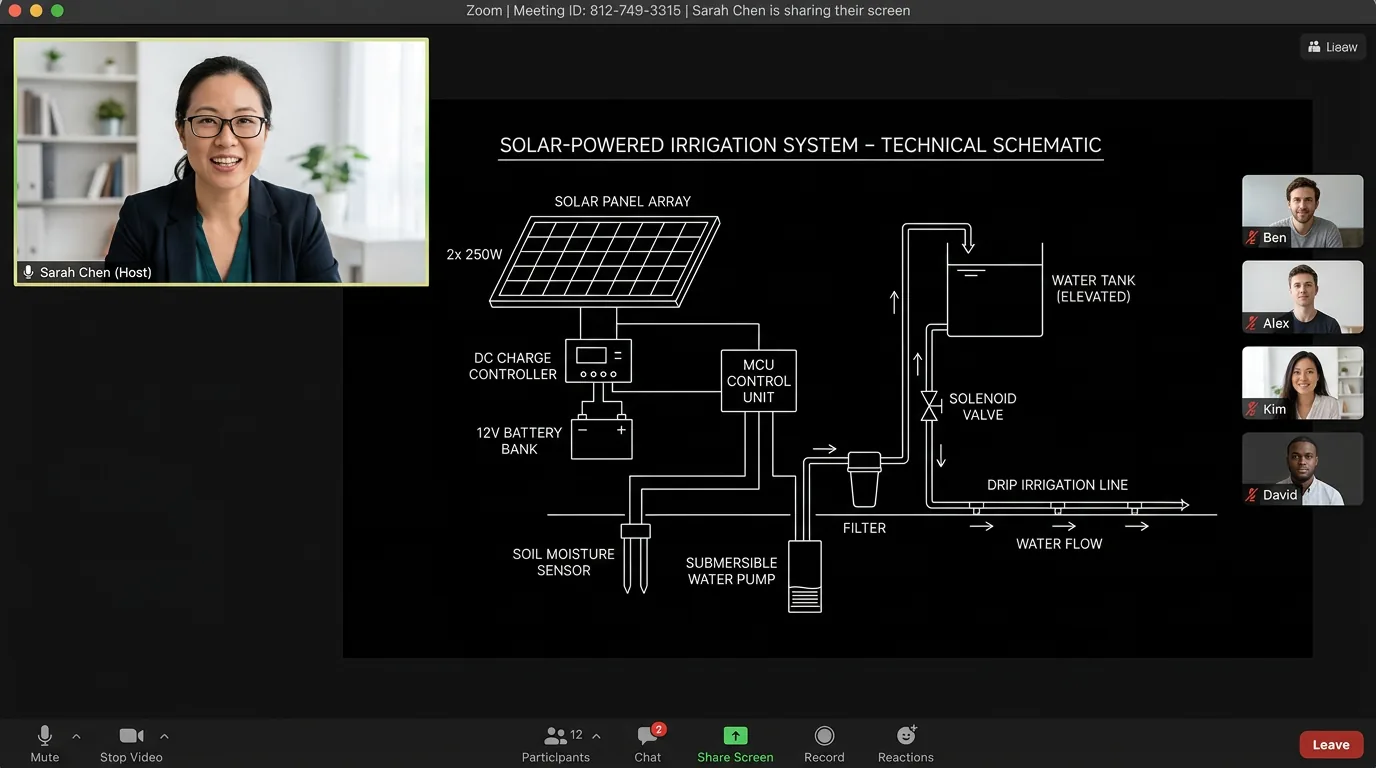Click the 'WATER TANK (ELEVATED)' label
Image resolution: width=1376 pixels, height=768 pixels.
point(1093,289)
